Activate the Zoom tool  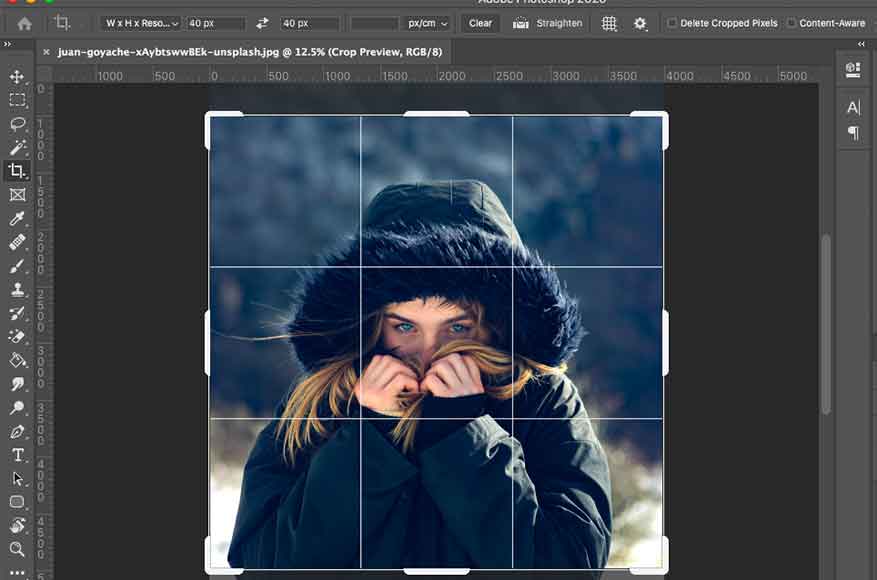tap(17, 549)
